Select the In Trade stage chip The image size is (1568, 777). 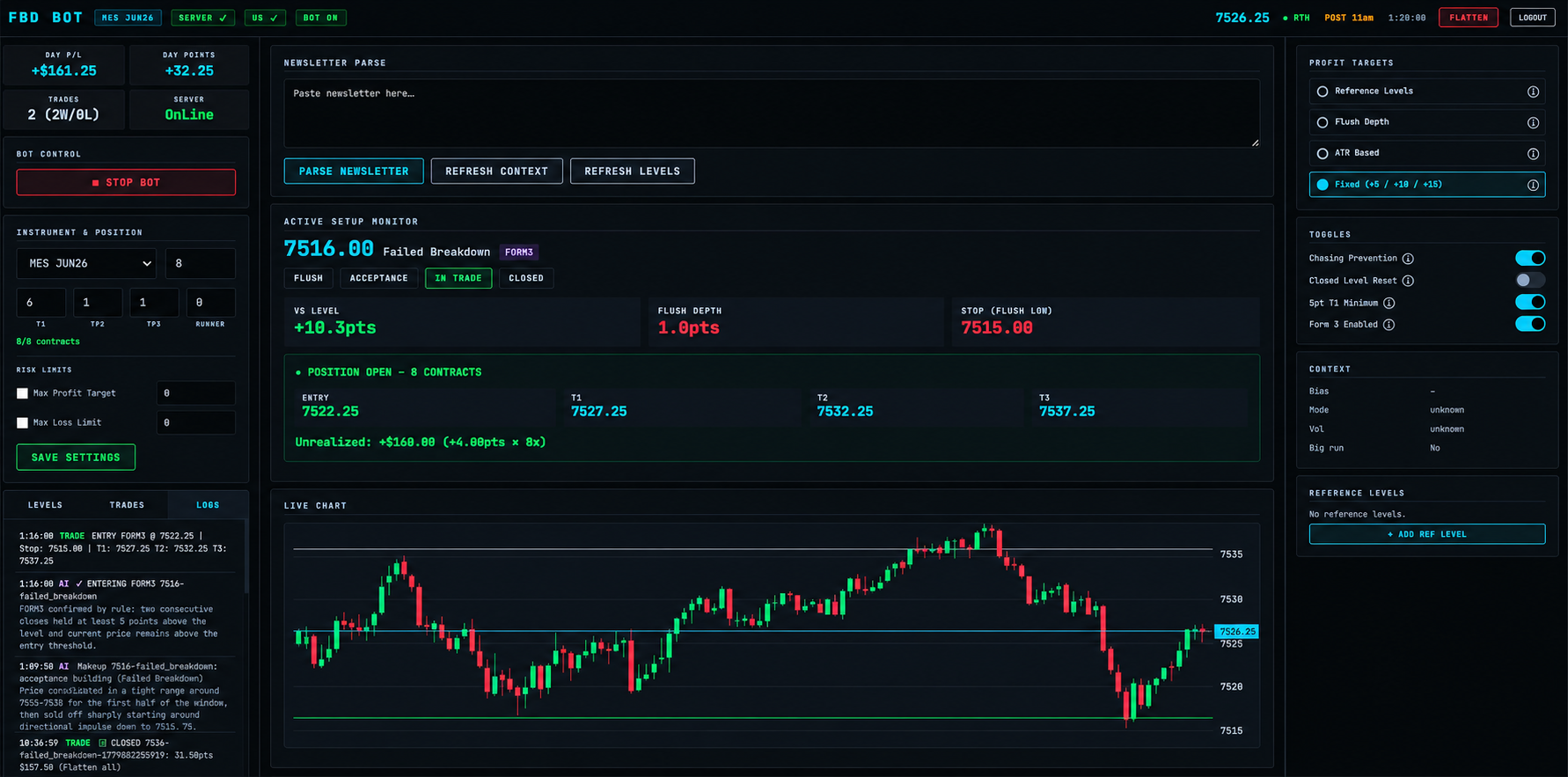458,278
